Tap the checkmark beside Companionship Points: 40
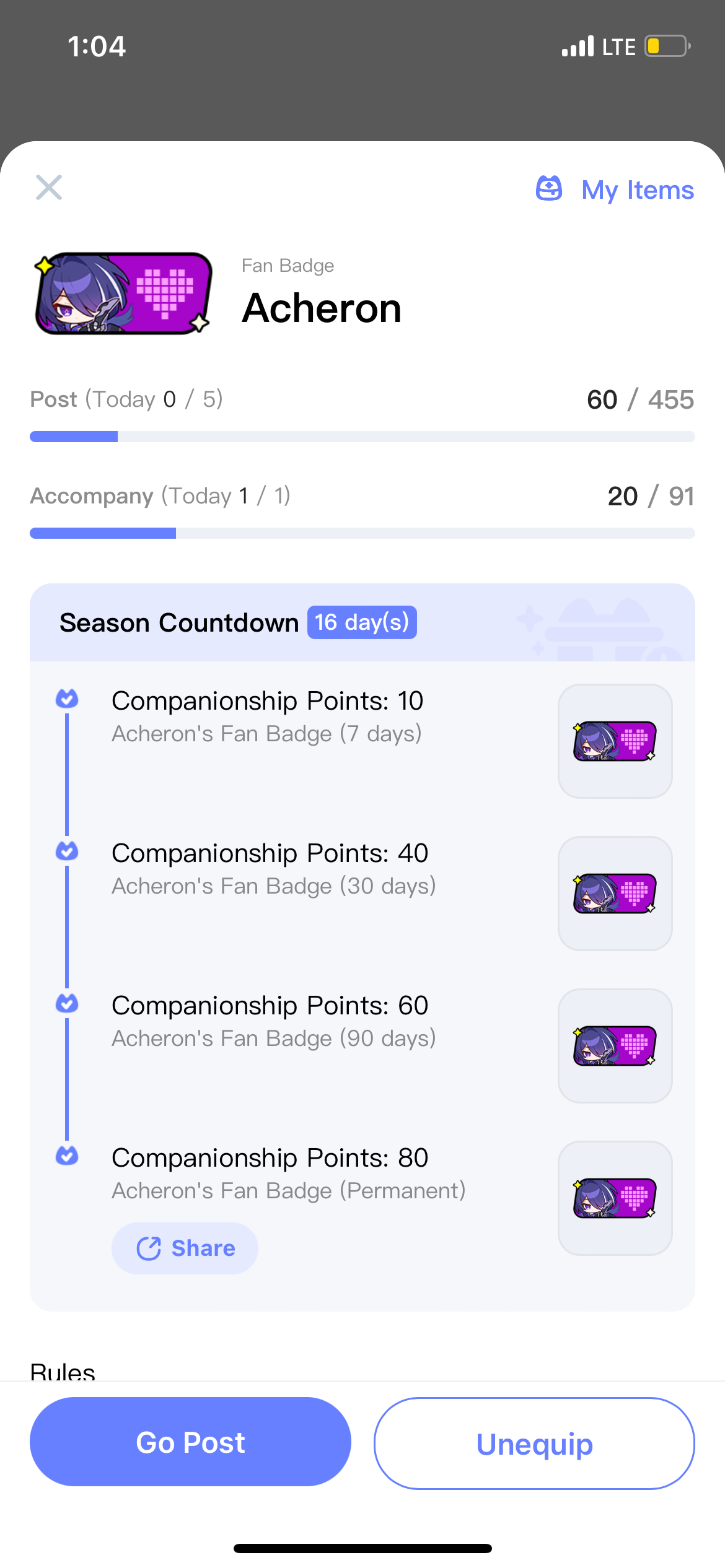The width and height of the screenshot is (725, 1568). 66,851
